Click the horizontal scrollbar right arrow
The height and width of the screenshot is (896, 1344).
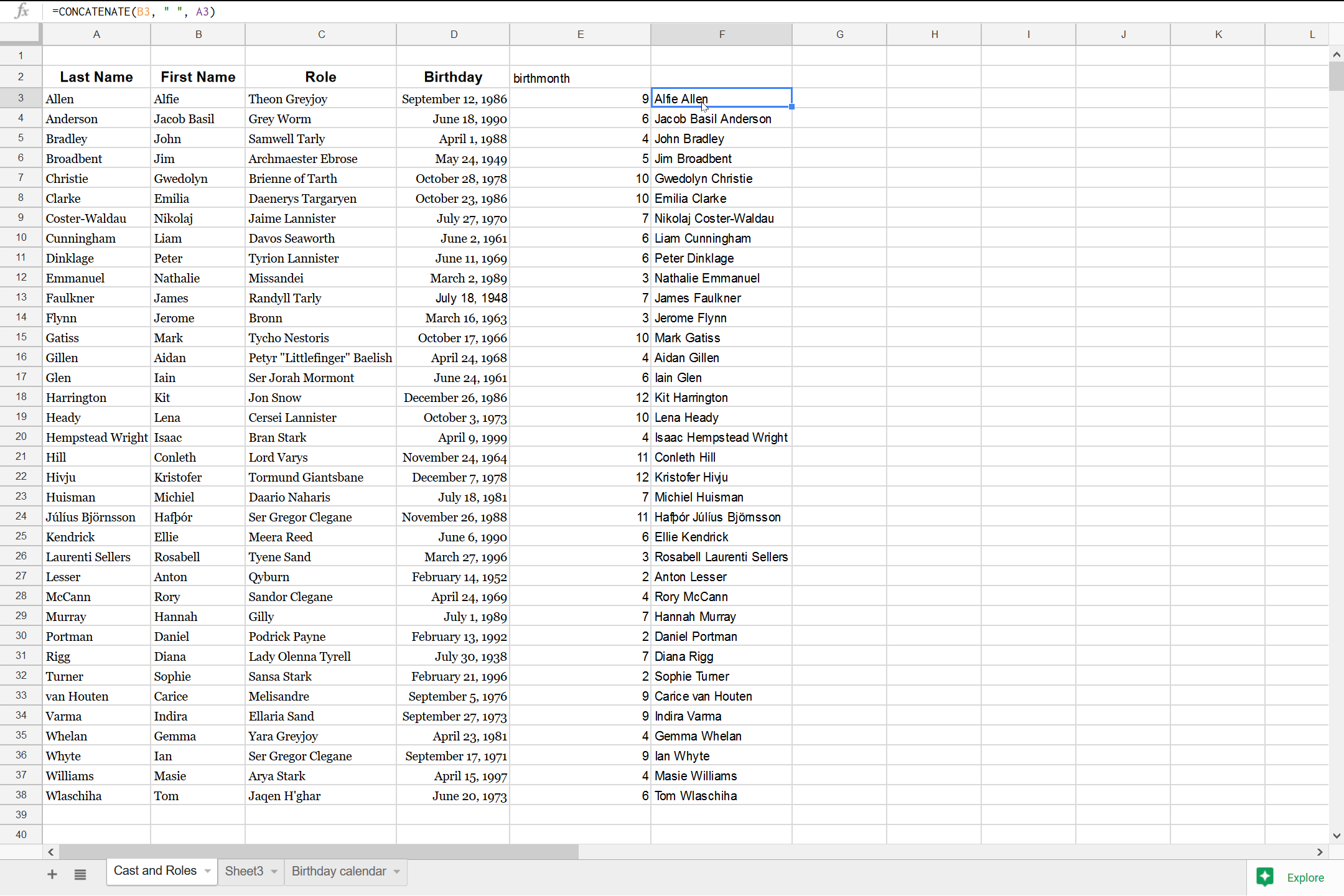click(1319, 852)
